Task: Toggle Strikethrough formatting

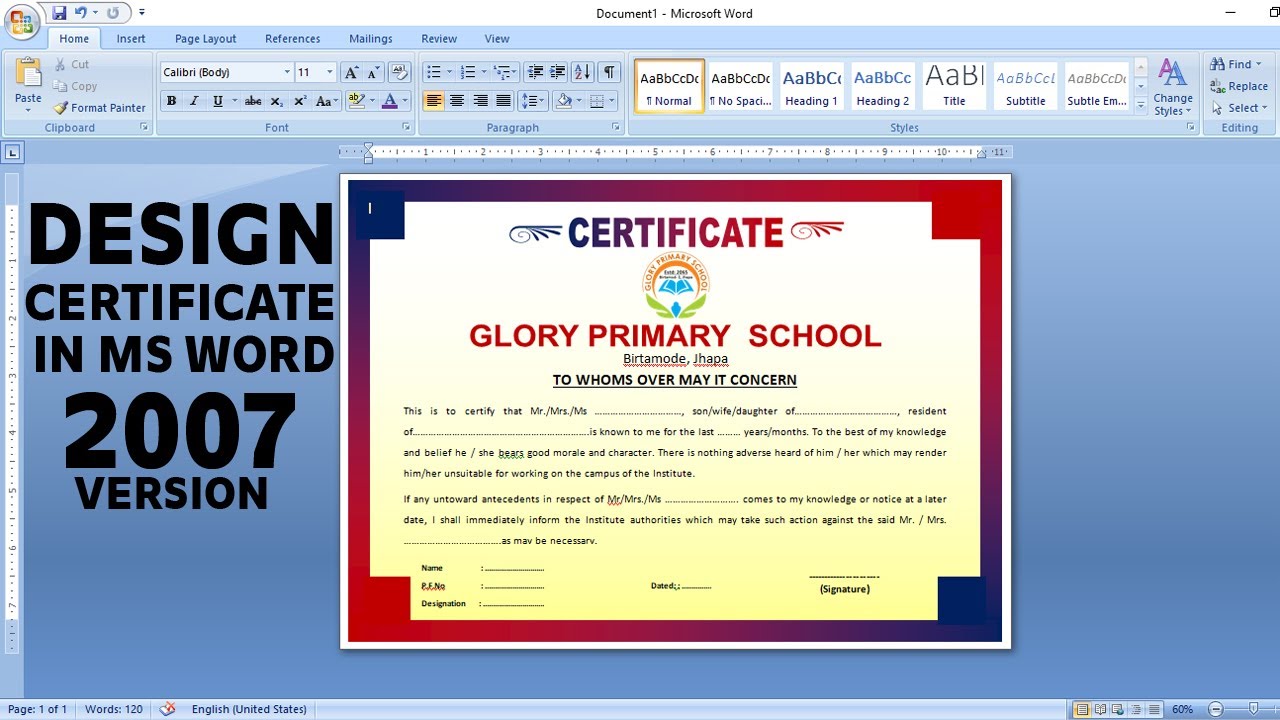Action: point(253,101)
